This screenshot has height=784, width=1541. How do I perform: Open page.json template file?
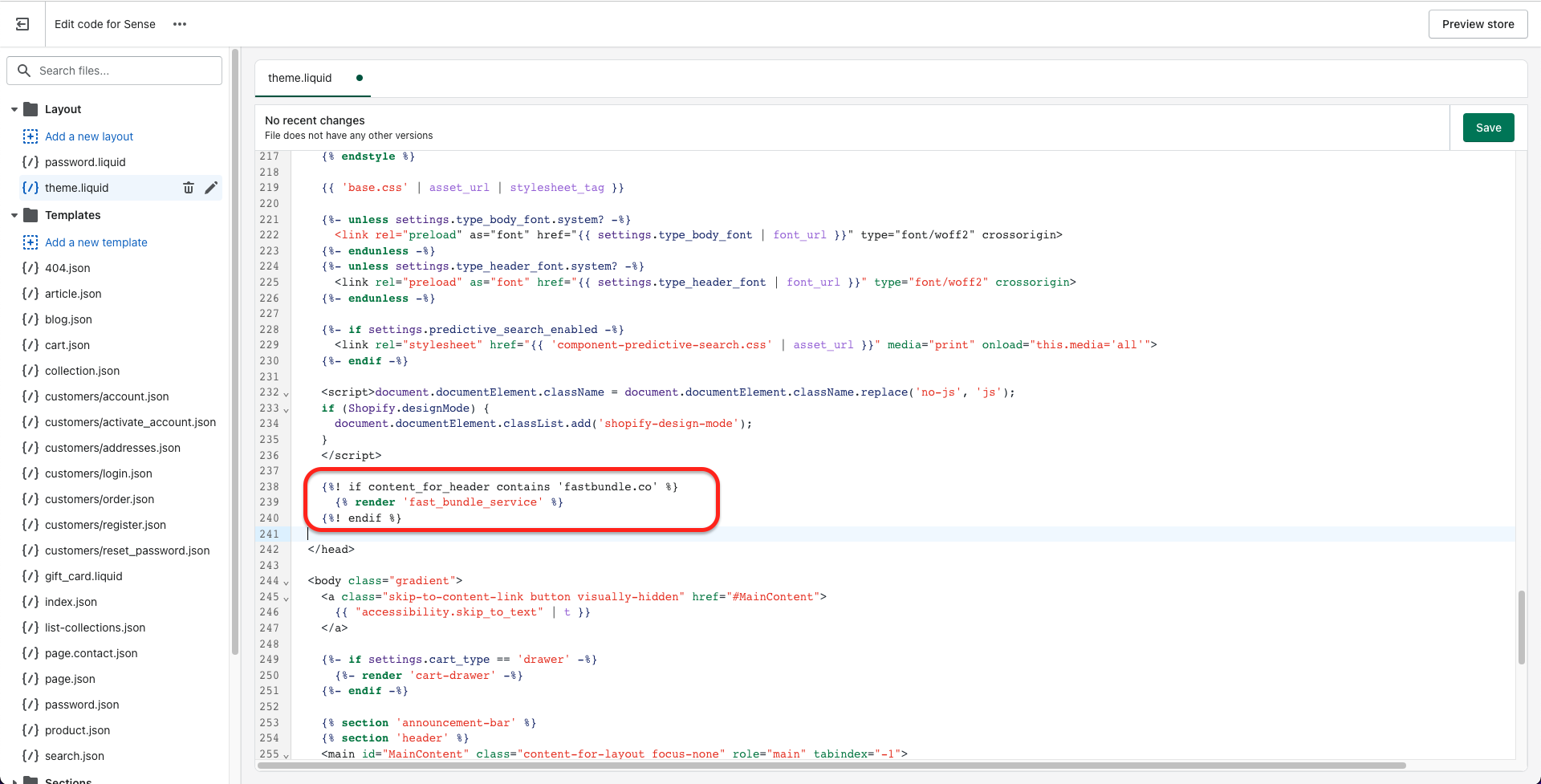70,679
